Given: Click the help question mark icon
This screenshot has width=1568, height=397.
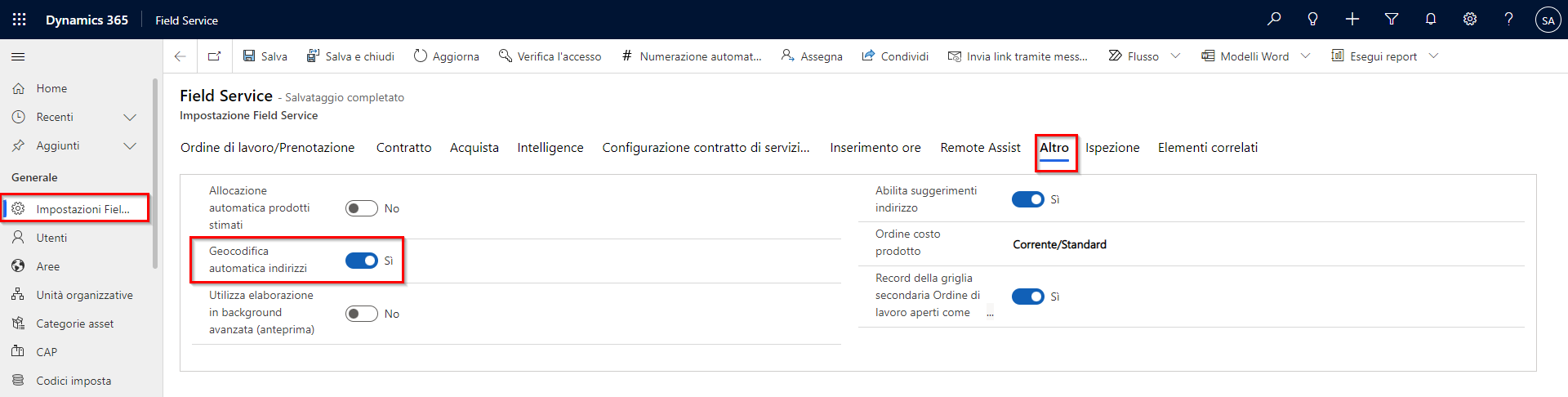Looking at the screenshot, I should click(1509, 19).
